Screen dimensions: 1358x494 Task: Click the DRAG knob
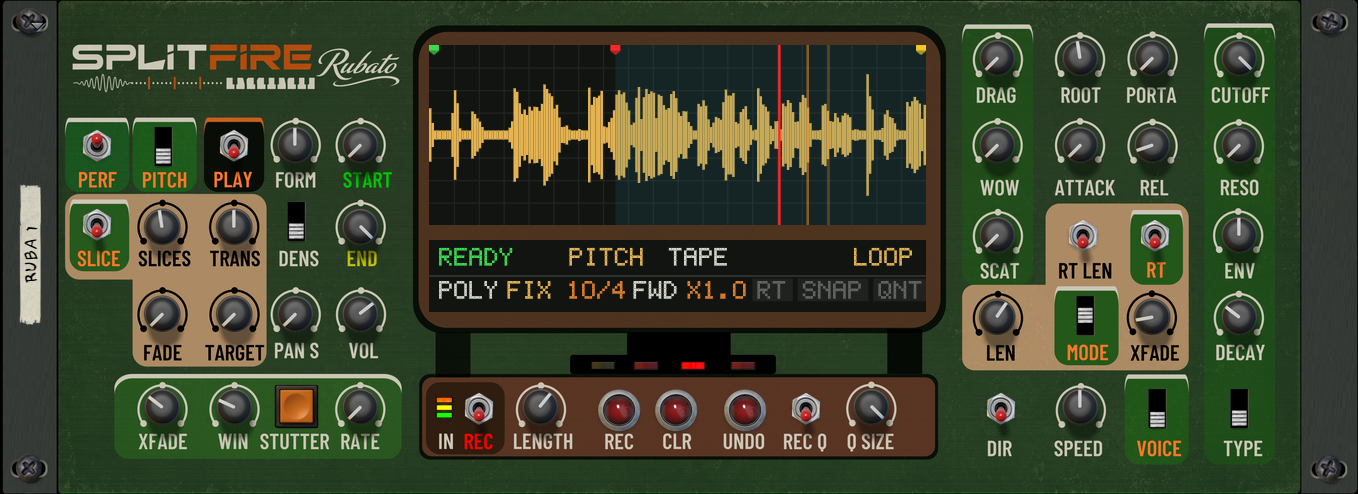pyautogui.click(x=995, y=58)
